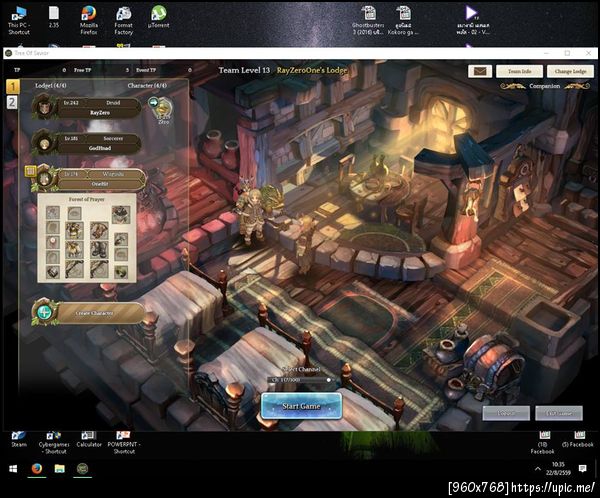Open the Calculator desktop shortcut

point(89,439)
